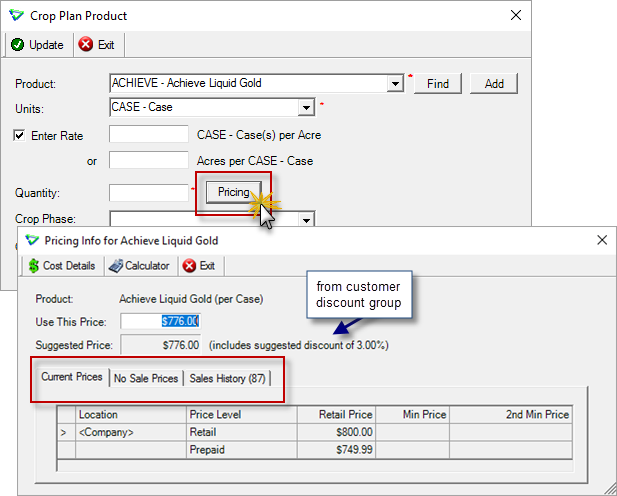
Task: Select the <Company> location cell
Action: [x=131, y=432]
